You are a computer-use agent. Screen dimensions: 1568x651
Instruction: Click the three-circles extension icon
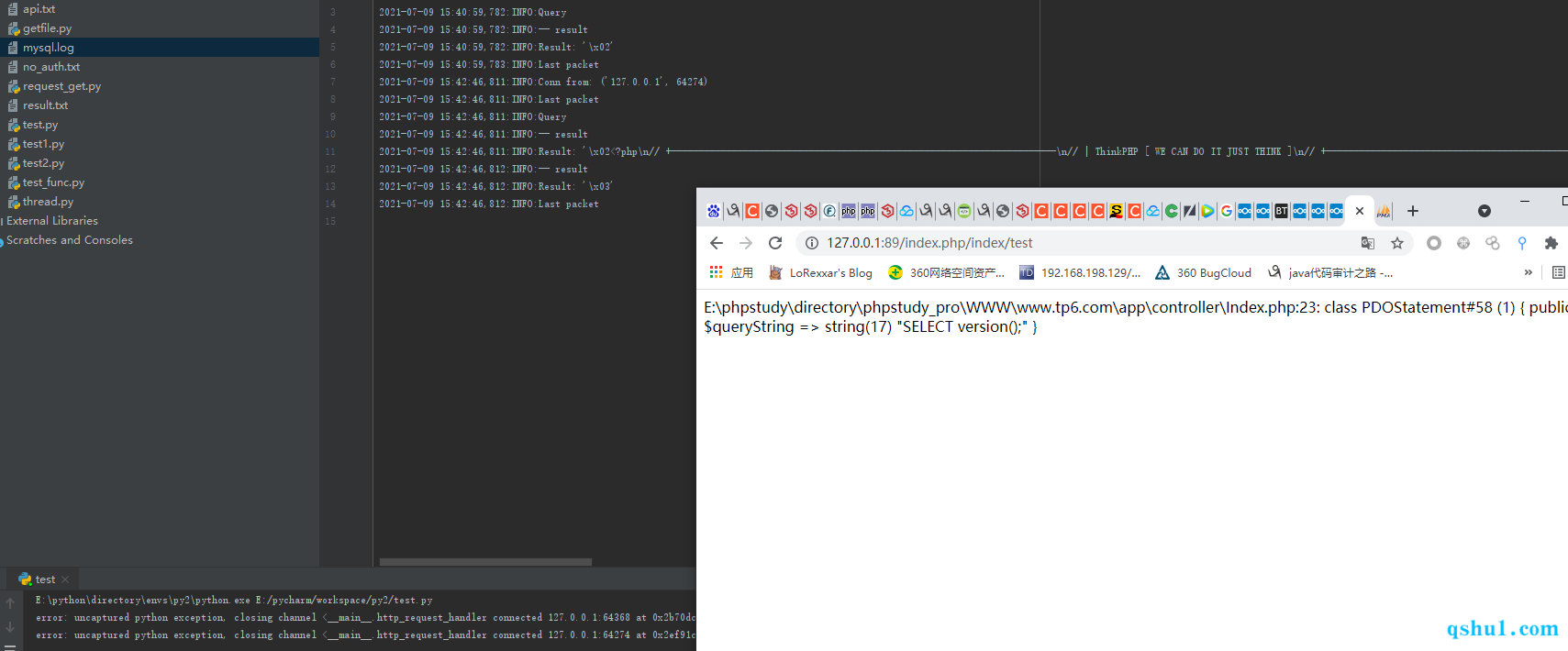point(1493,243)
